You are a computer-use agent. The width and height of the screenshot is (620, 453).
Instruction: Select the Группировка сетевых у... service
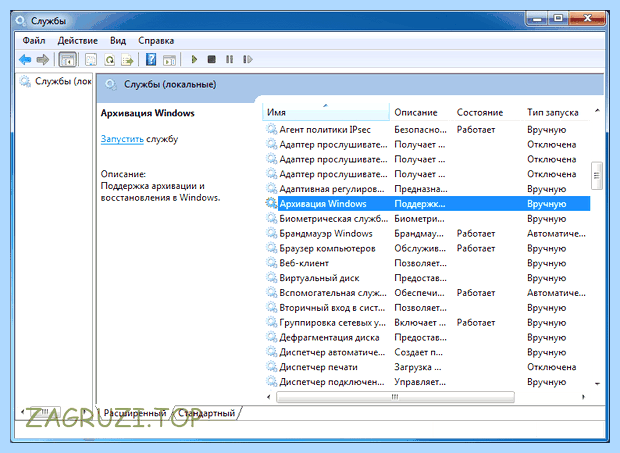pyautogui.click(x=427, y=323)
